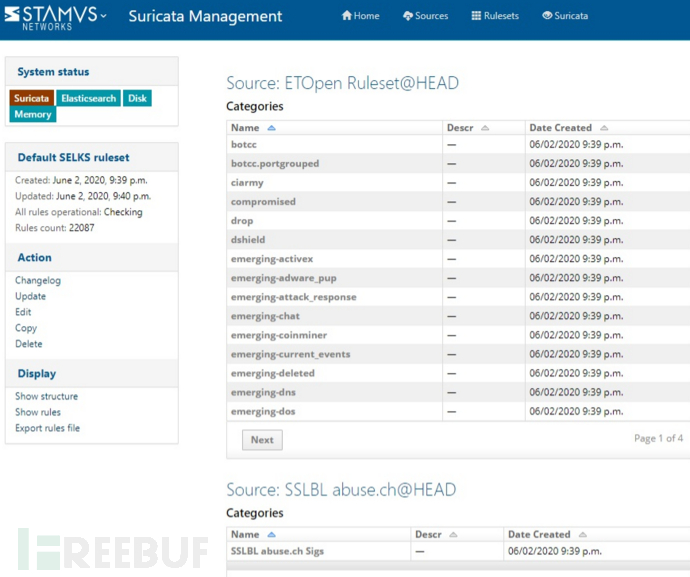Click the Rulesets grid icon
The image size is (690, 577).
tap(476, 16)
